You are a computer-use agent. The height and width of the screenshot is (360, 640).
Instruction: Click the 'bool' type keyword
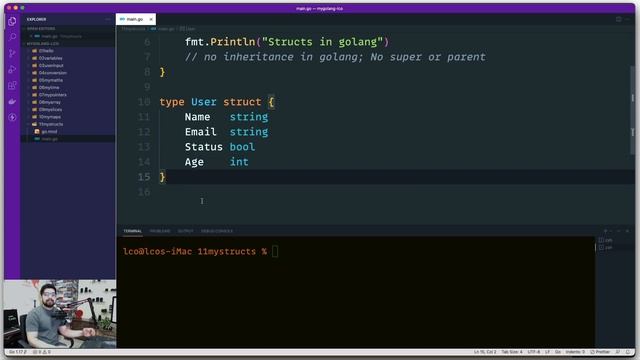tap(242, 147)
